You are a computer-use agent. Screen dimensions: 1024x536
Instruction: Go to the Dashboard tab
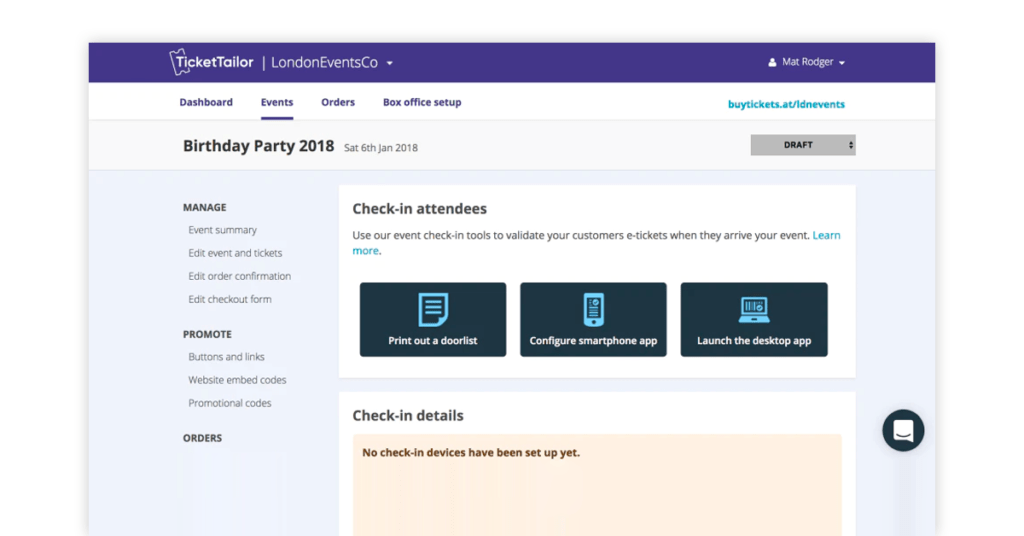(x=206, y=102)
